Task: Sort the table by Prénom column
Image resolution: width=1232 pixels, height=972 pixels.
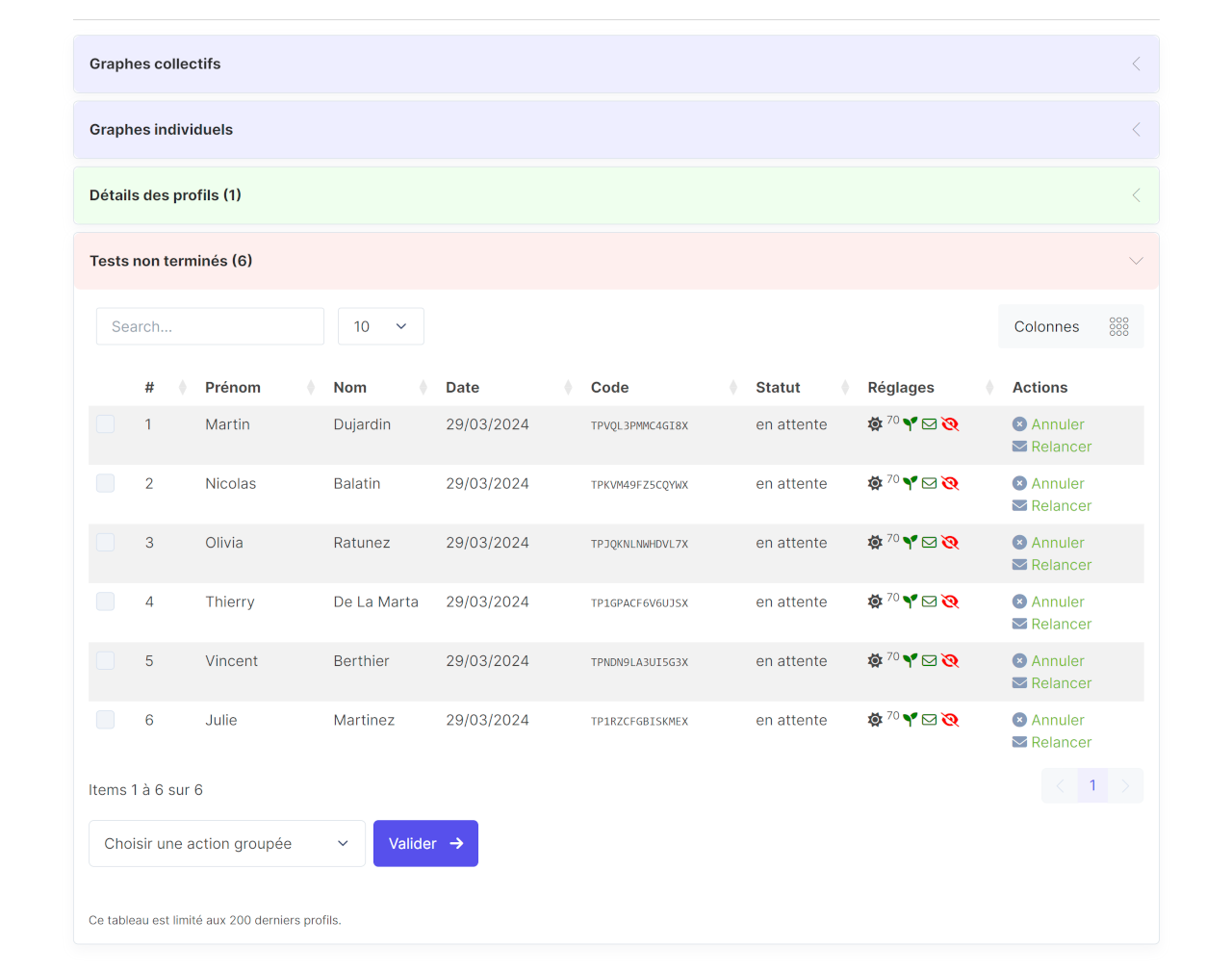Action: tap(311, 388)
